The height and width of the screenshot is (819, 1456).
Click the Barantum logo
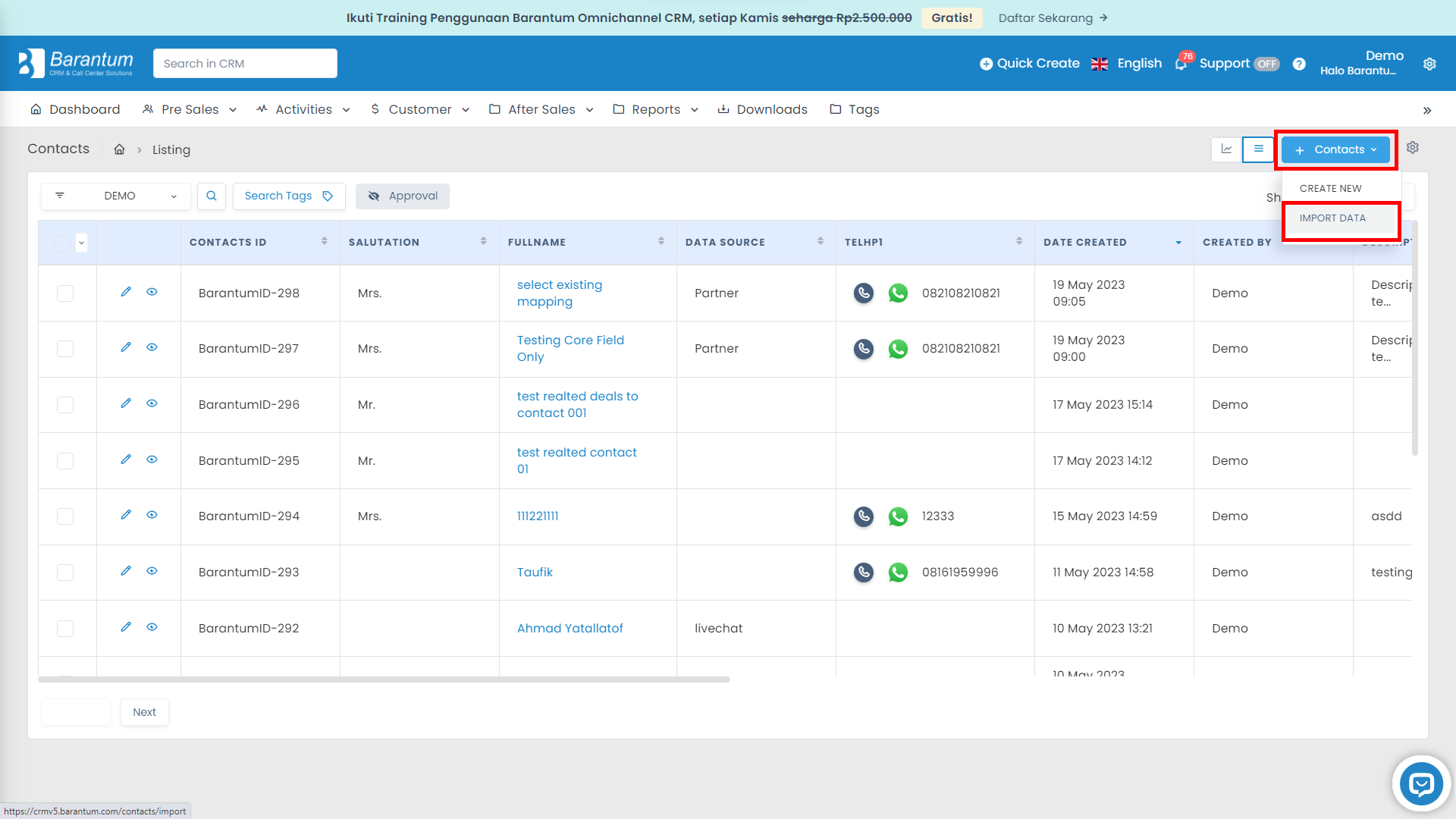76,63
